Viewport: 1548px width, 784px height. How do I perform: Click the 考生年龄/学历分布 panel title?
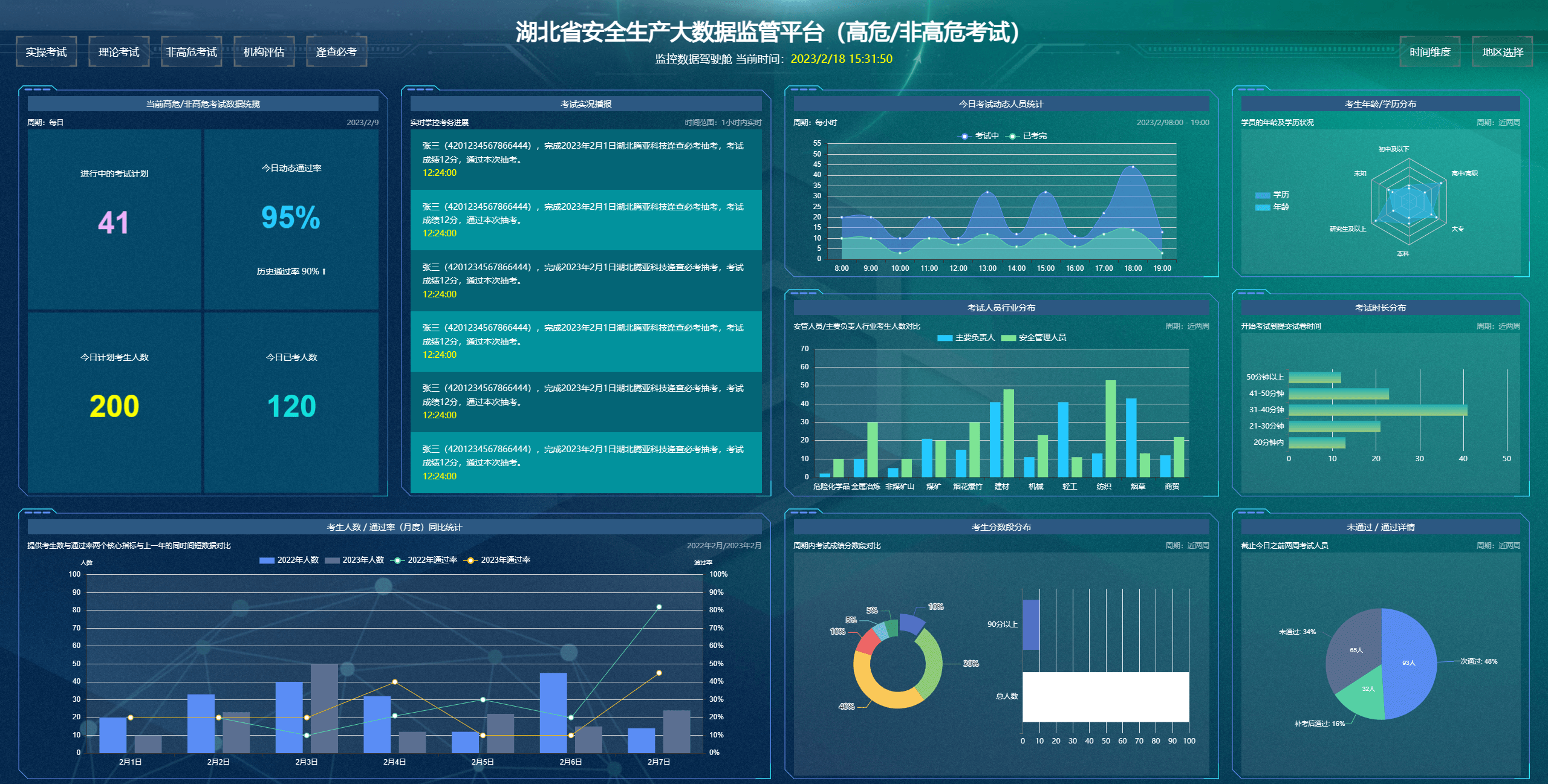click(x=1381, y=104)
